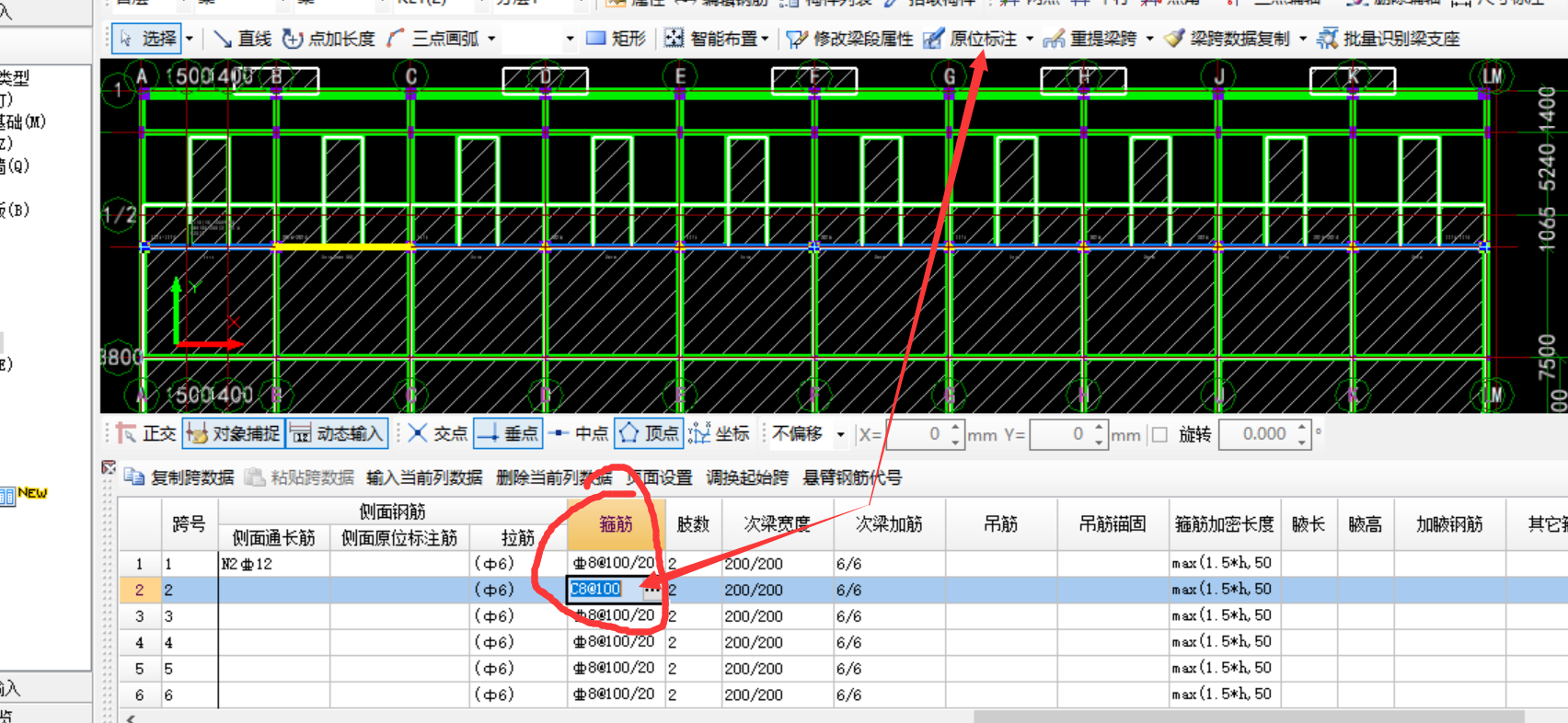The image size is (1568, 723).
Task: Use 梁跨数据复制 beam span data copy tool
Action: (x=1227, y=39)
